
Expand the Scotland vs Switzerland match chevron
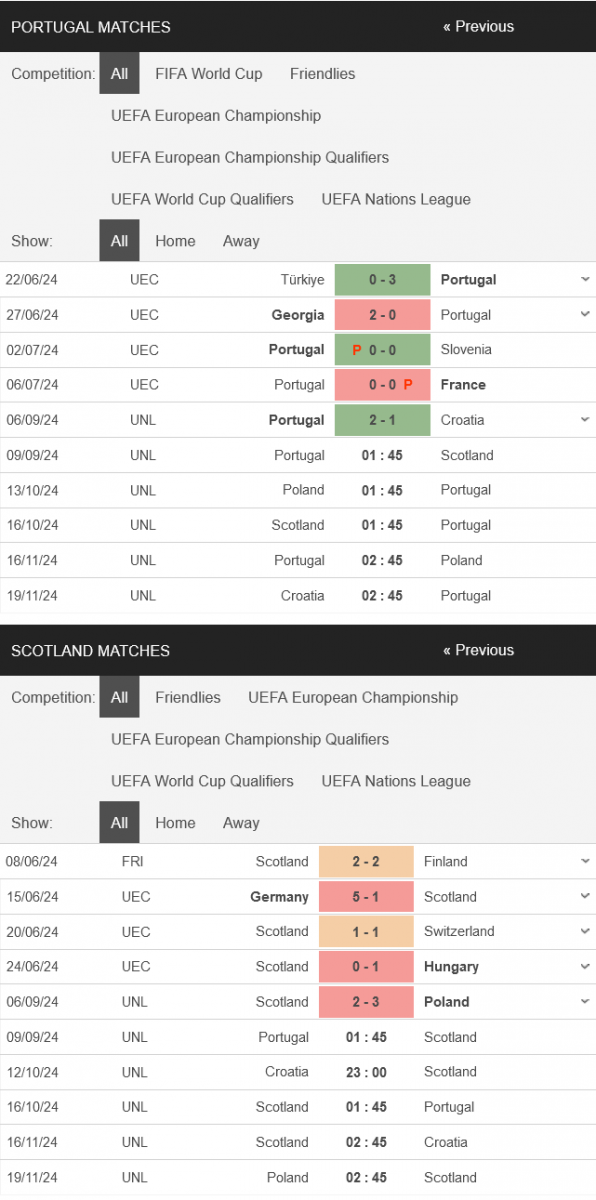pos(585,931)
